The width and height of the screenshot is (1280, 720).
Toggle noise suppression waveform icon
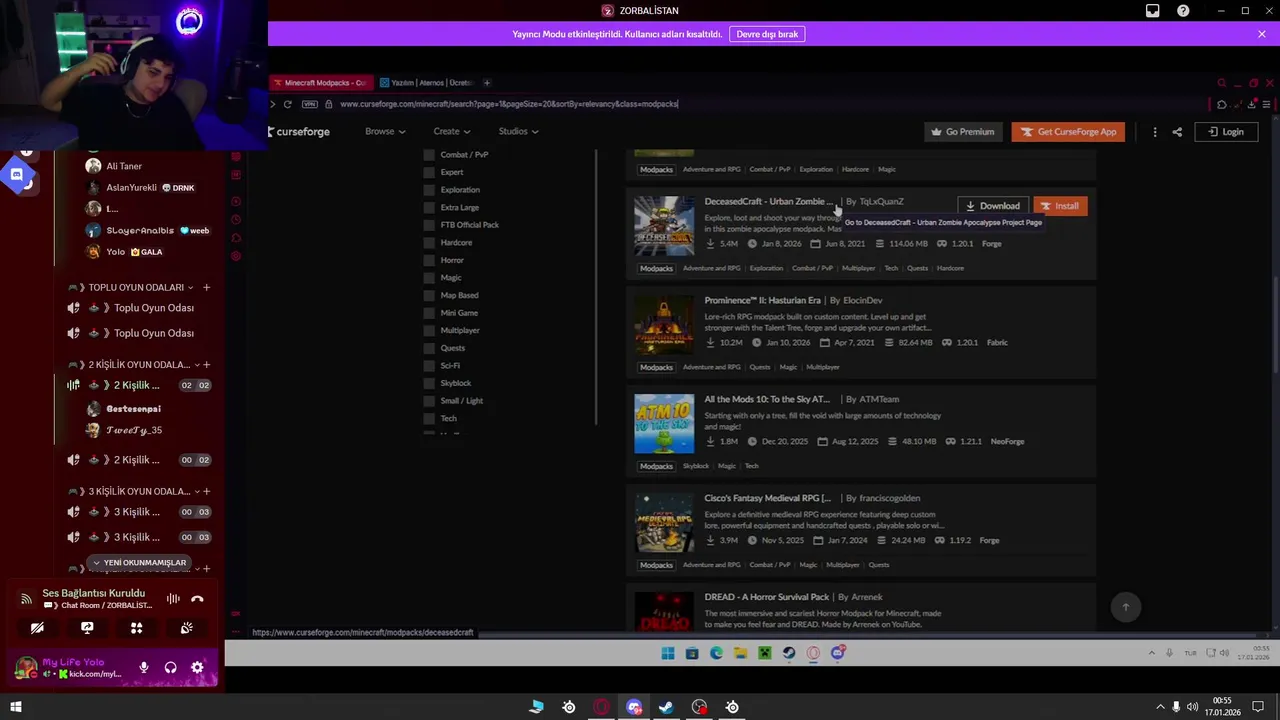(x=173, y=599)
